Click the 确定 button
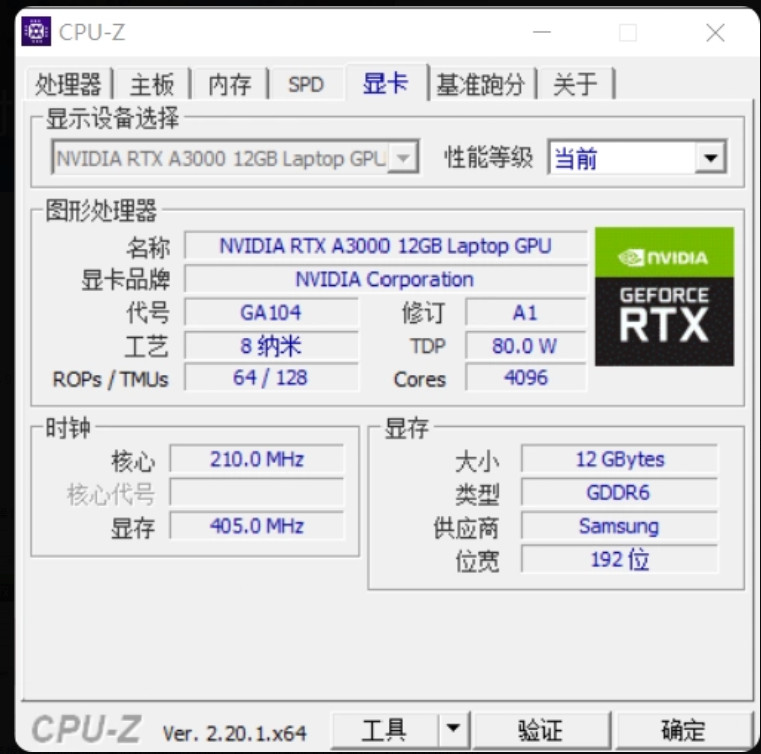 (683, 730)
